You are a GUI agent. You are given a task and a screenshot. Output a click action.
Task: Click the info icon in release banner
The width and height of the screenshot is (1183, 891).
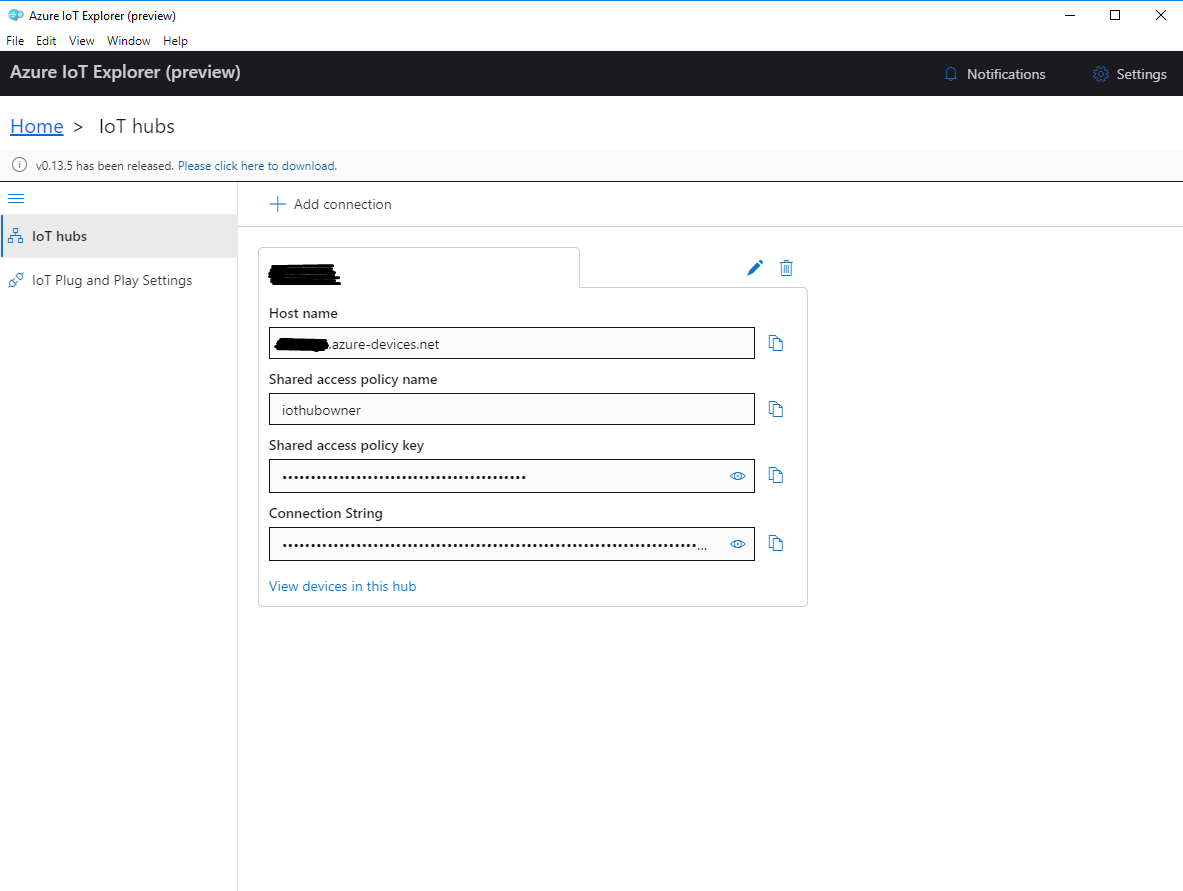pos(20,165)
